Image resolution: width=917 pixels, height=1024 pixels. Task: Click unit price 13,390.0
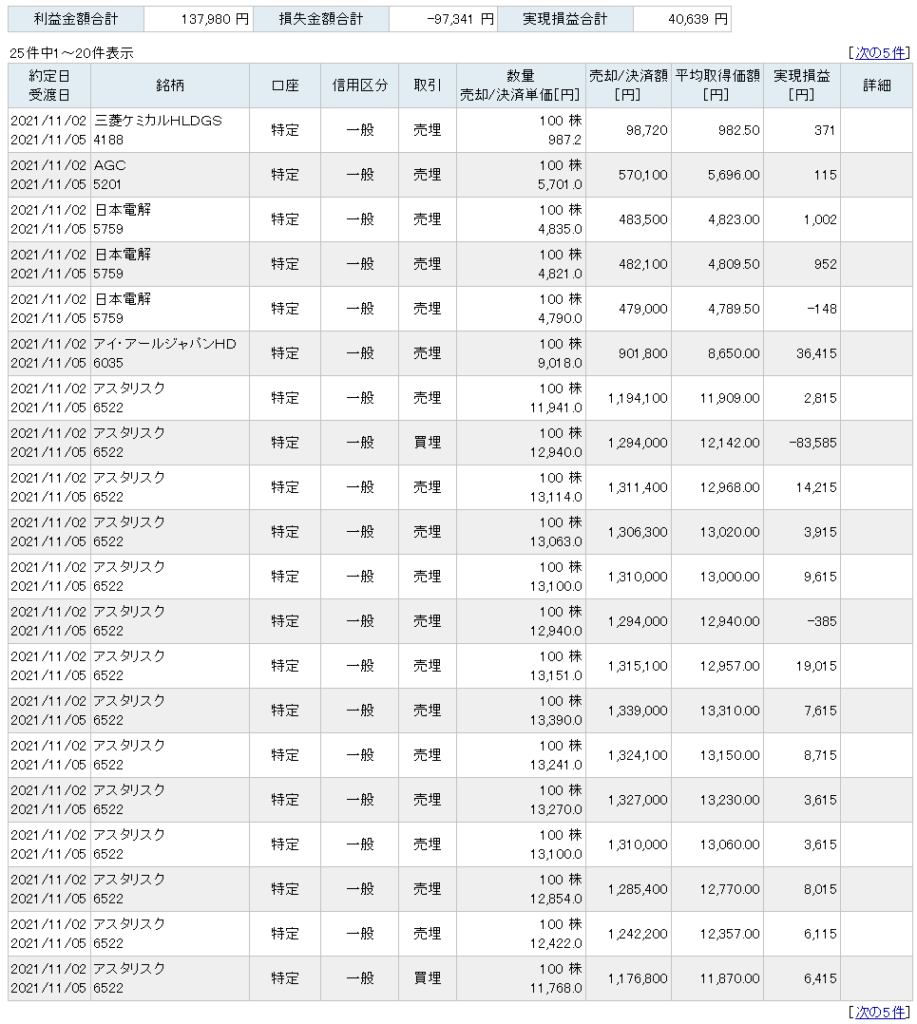click(556, 720)
